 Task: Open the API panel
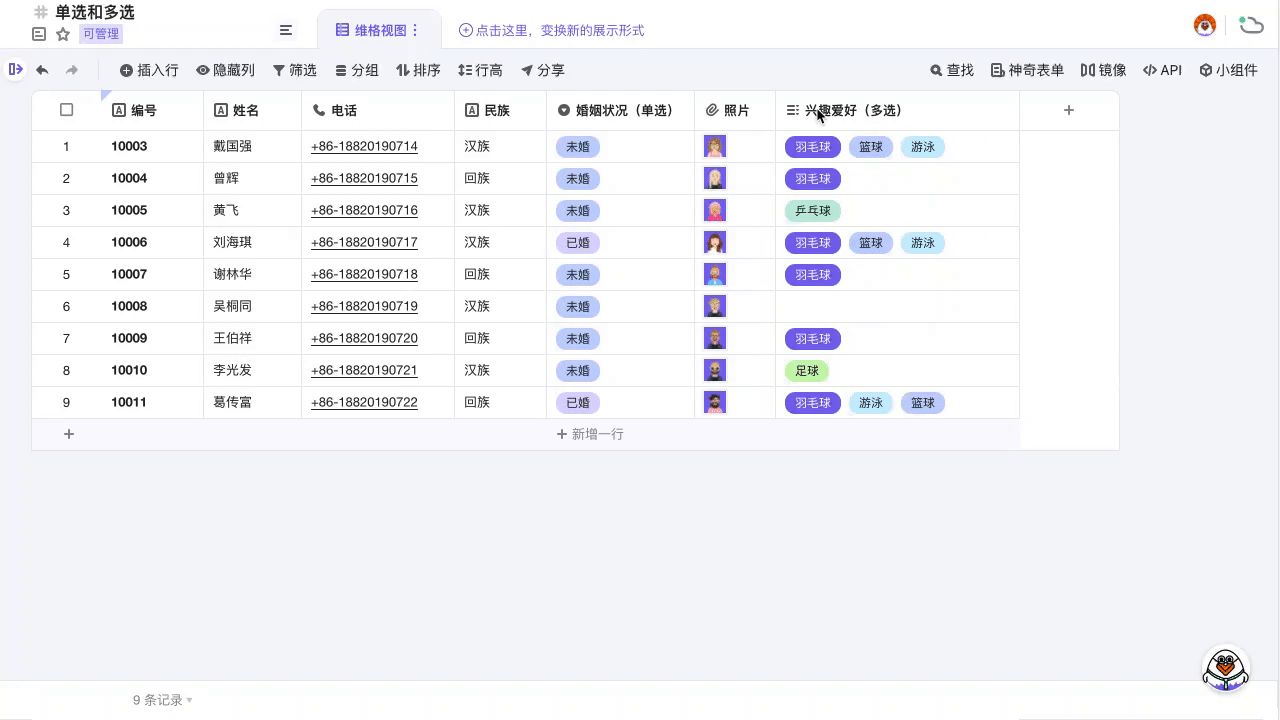(x=1162, y=70)
